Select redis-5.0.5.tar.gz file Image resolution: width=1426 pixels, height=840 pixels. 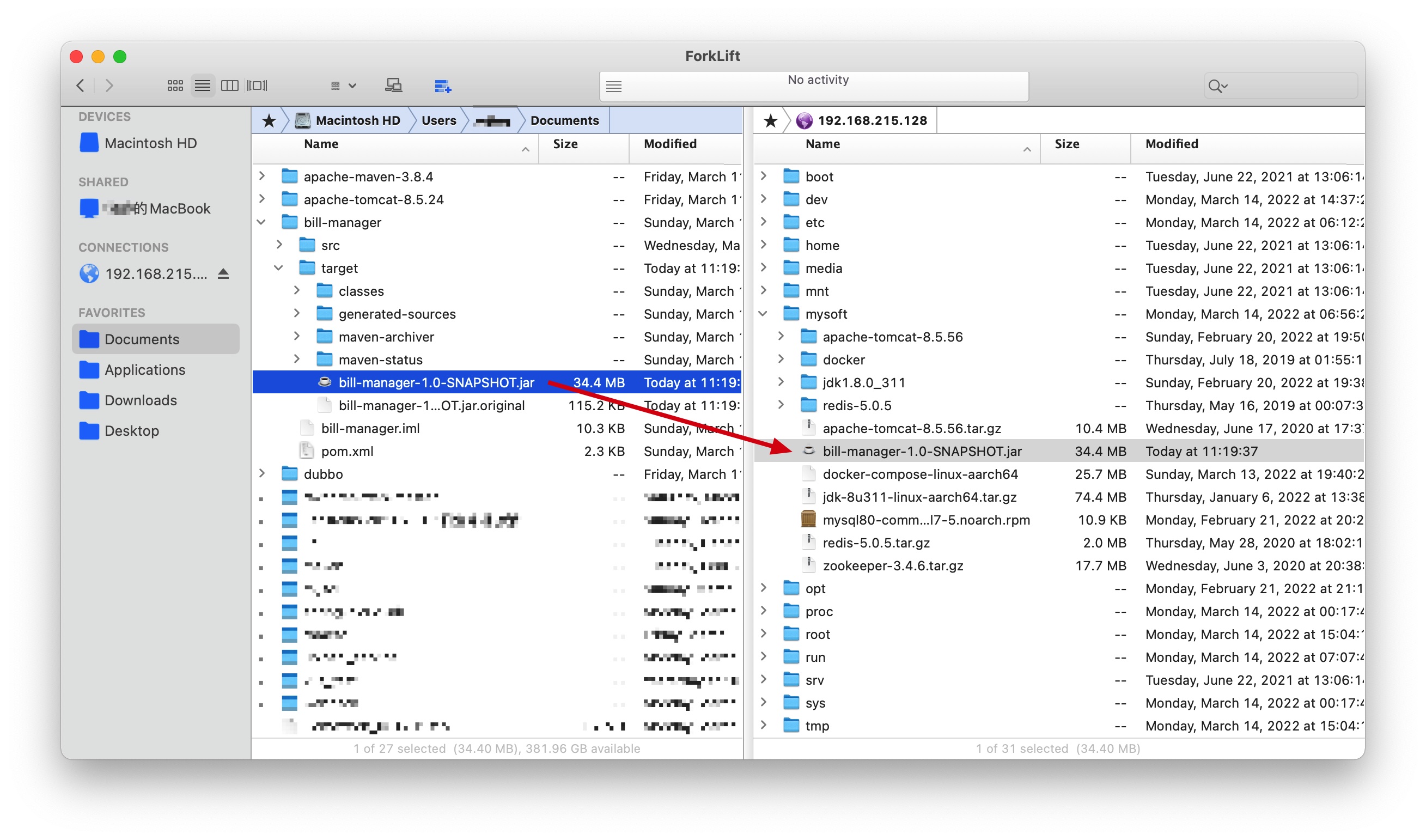1059,543
